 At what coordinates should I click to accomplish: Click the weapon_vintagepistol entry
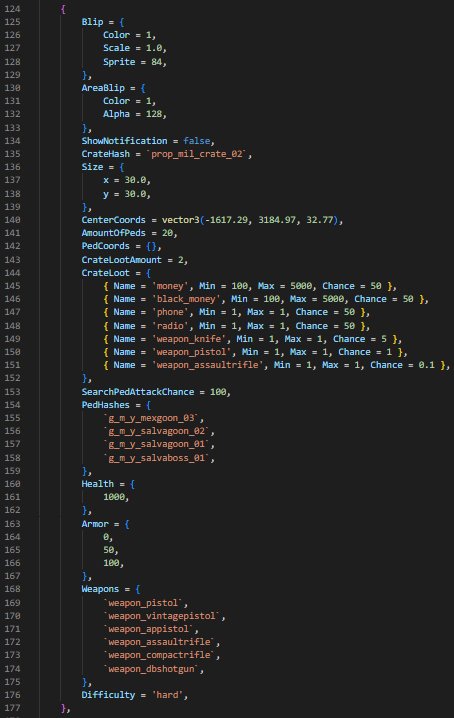[162, 616]
